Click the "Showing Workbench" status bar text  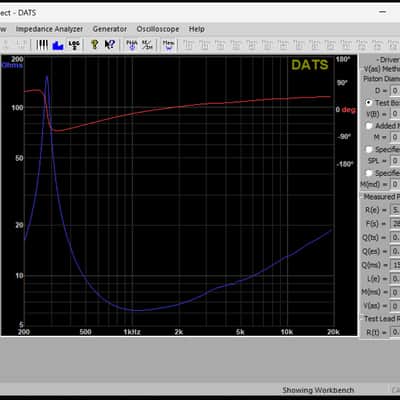coord(318,390)
